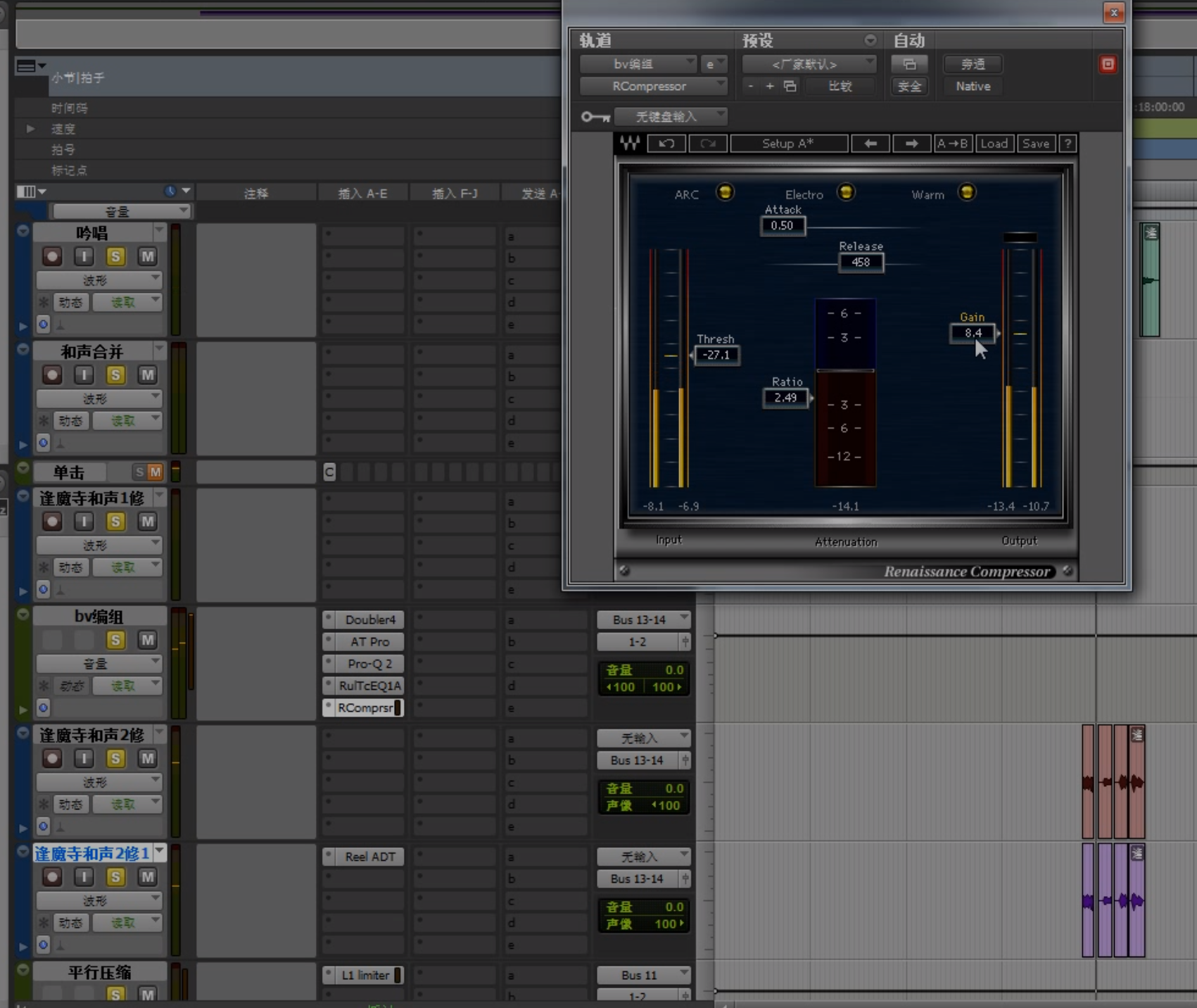1197x1008 pixels.
Task: Click the key input icon
Action: [595, 117]
